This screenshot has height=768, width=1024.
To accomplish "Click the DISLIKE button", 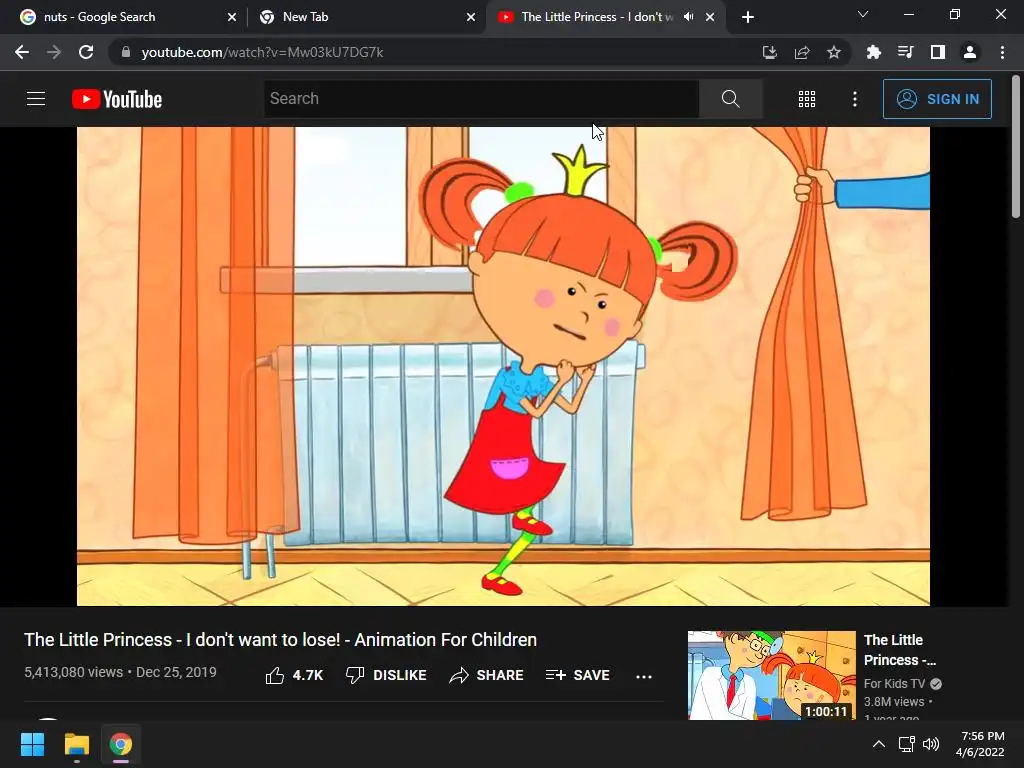I will tap(386, 675).
